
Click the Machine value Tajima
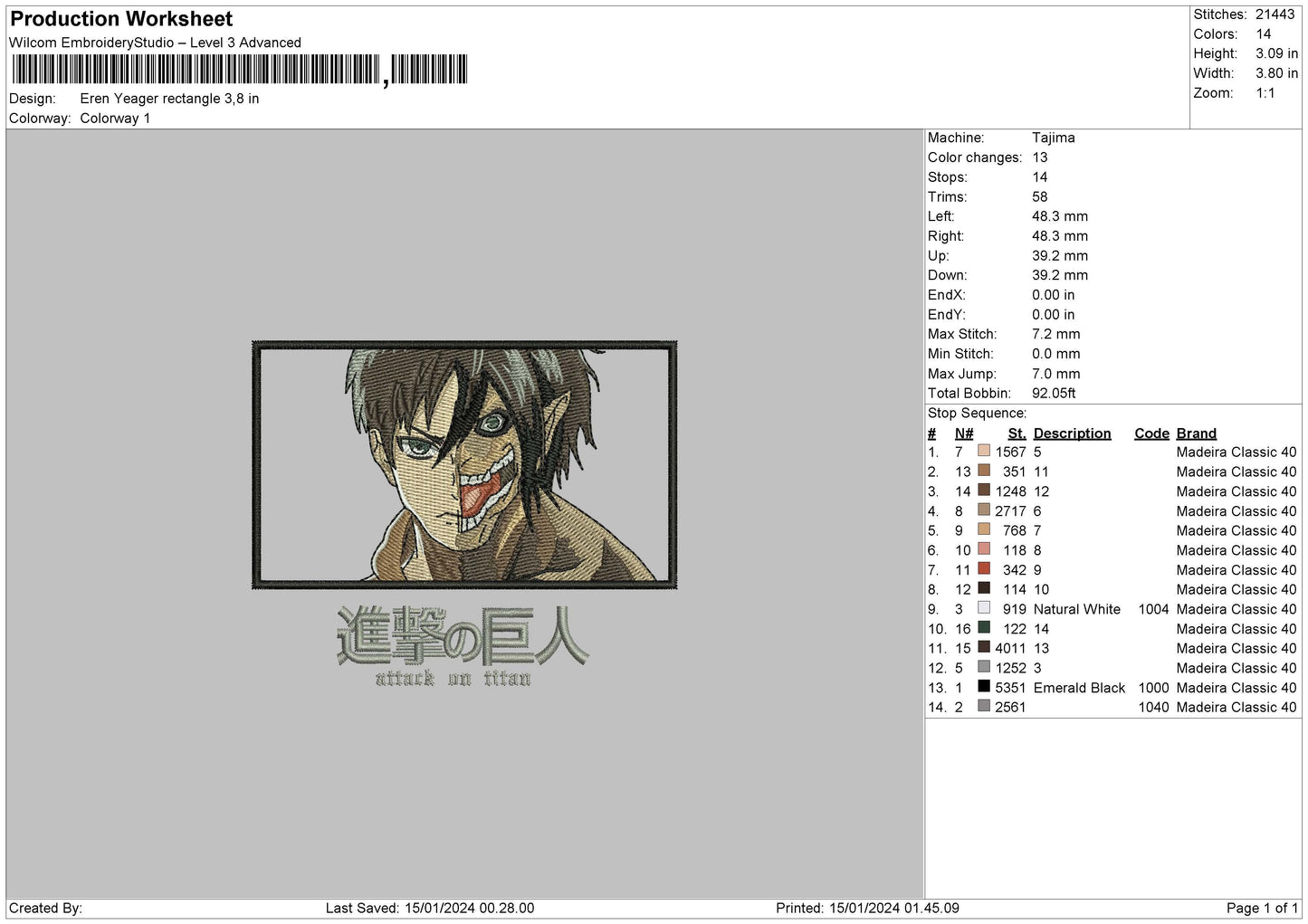tap(1054, 138)
